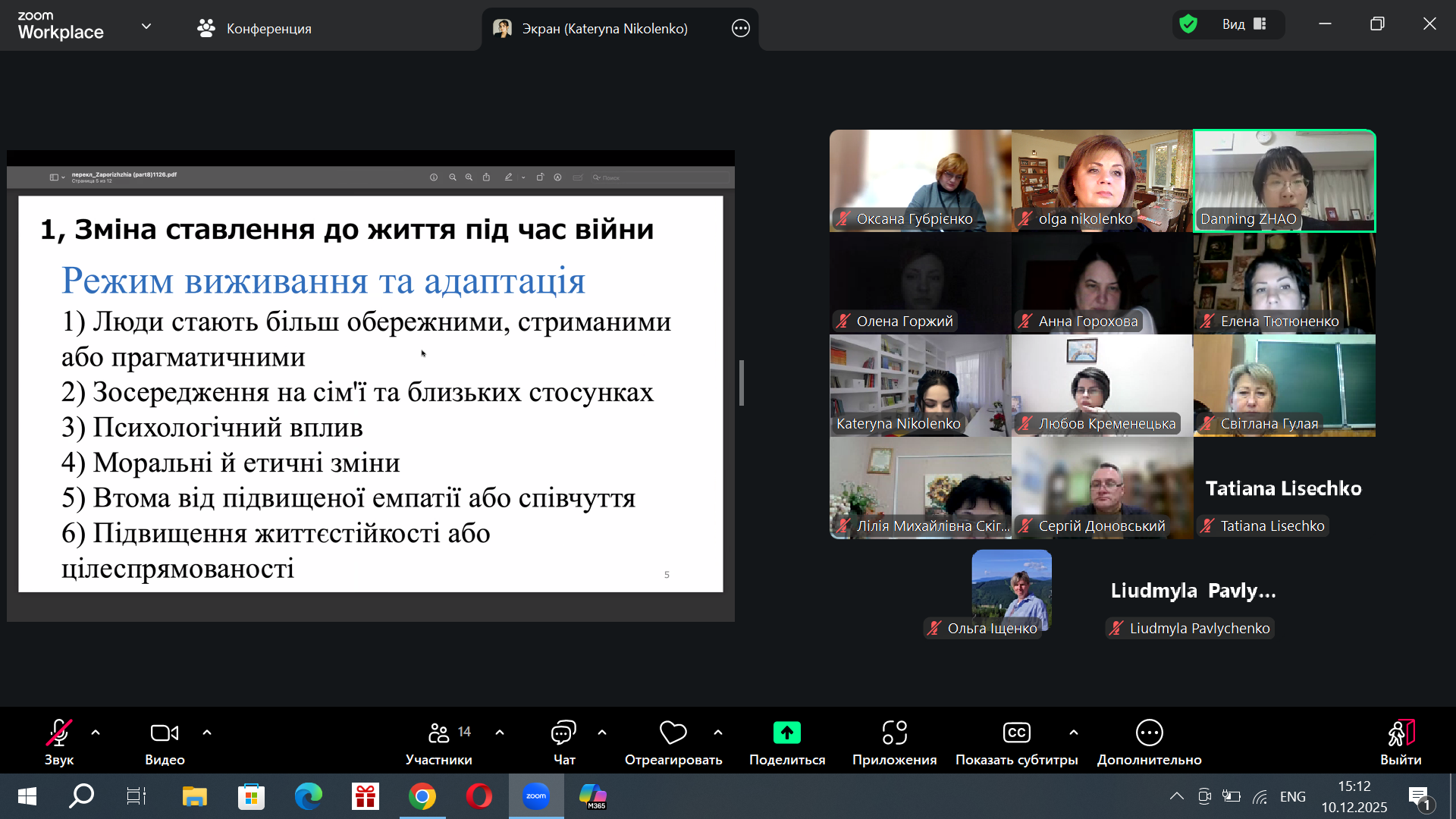
Task: Open screen share options ellipsis button
Action: point(740,29)
